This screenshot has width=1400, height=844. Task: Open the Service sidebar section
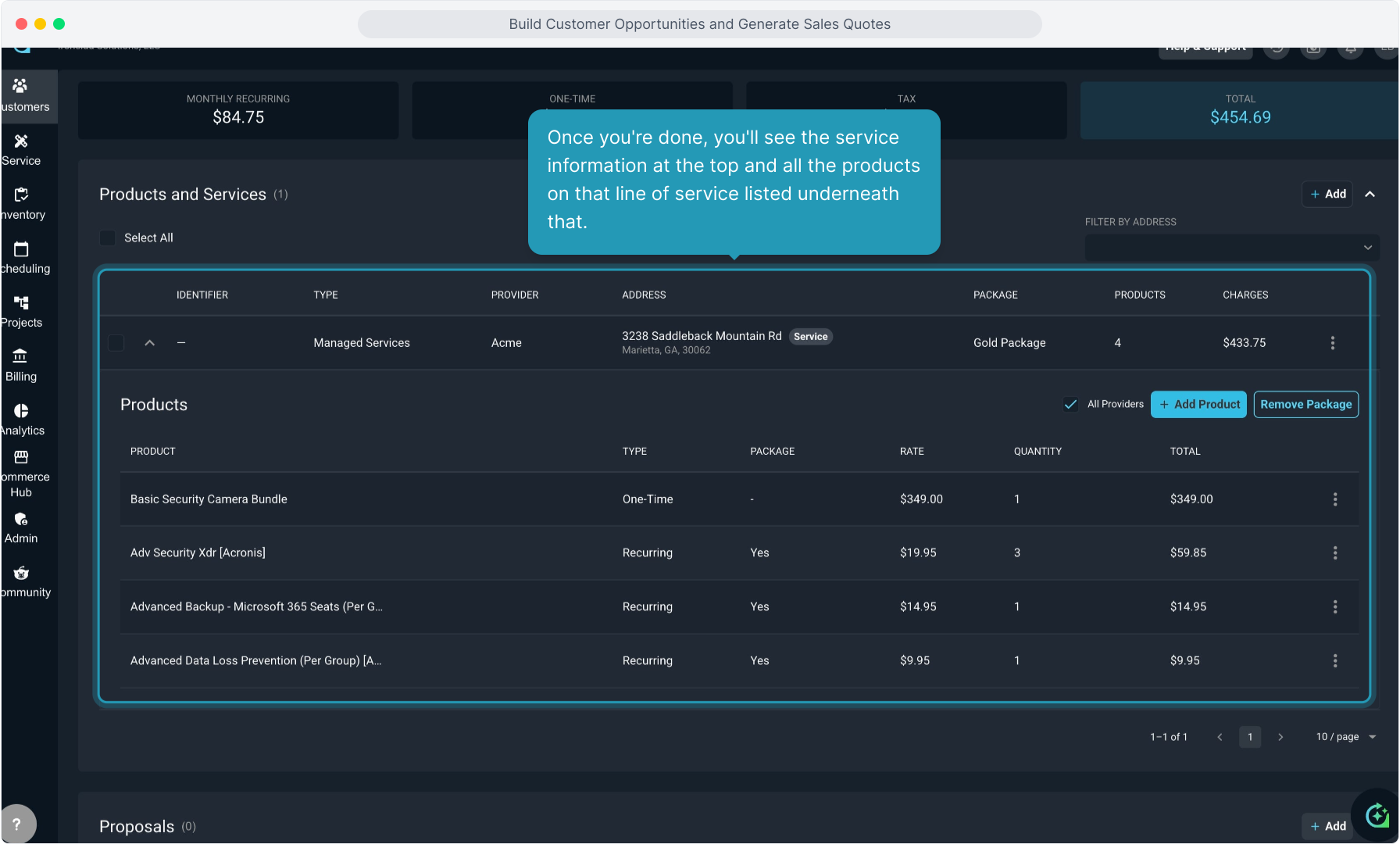point(21,149)
